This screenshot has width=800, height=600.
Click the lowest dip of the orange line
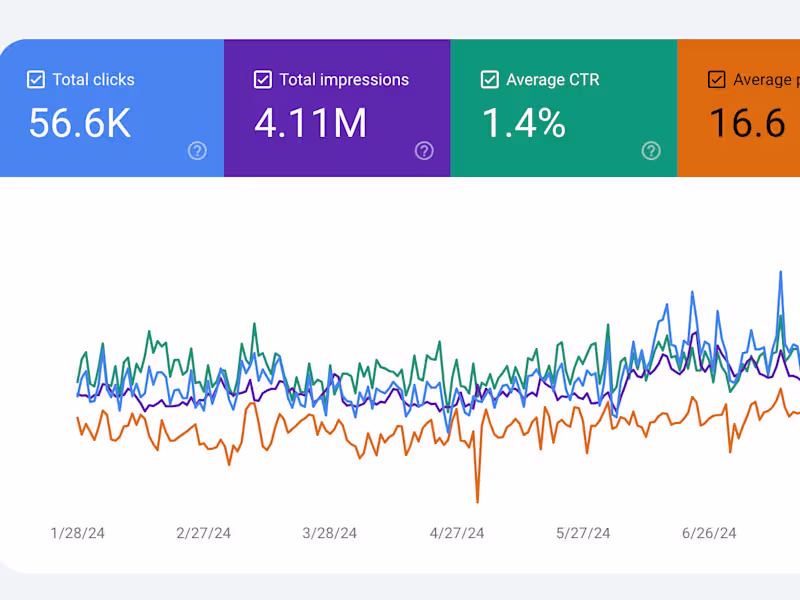[x=478, y=501]
